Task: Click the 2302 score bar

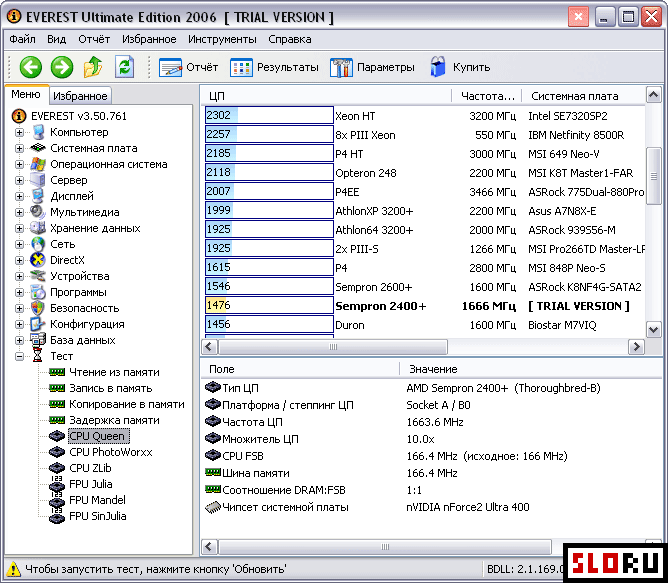Action: pyautogui.click(x=269, y=115)
